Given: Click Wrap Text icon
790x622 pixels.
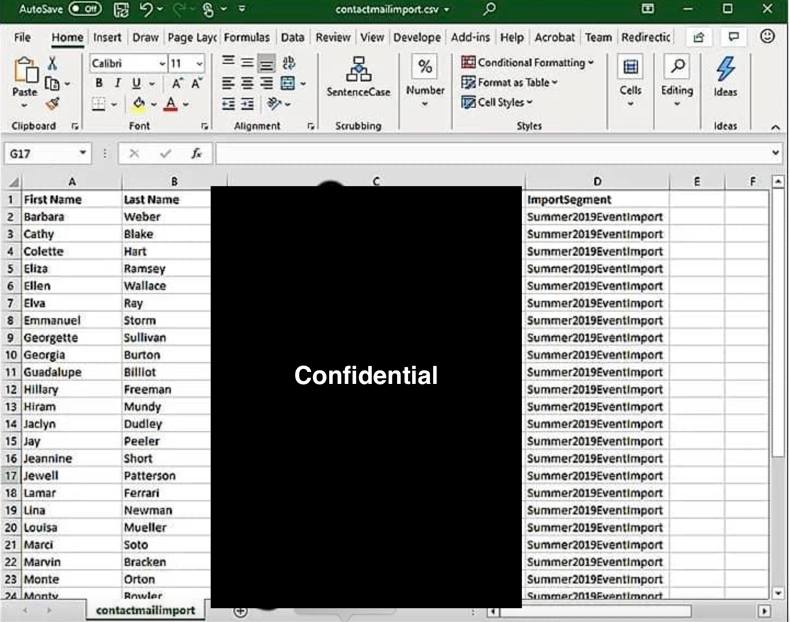Looking at the screenshot, I should [x=289, y=62].
